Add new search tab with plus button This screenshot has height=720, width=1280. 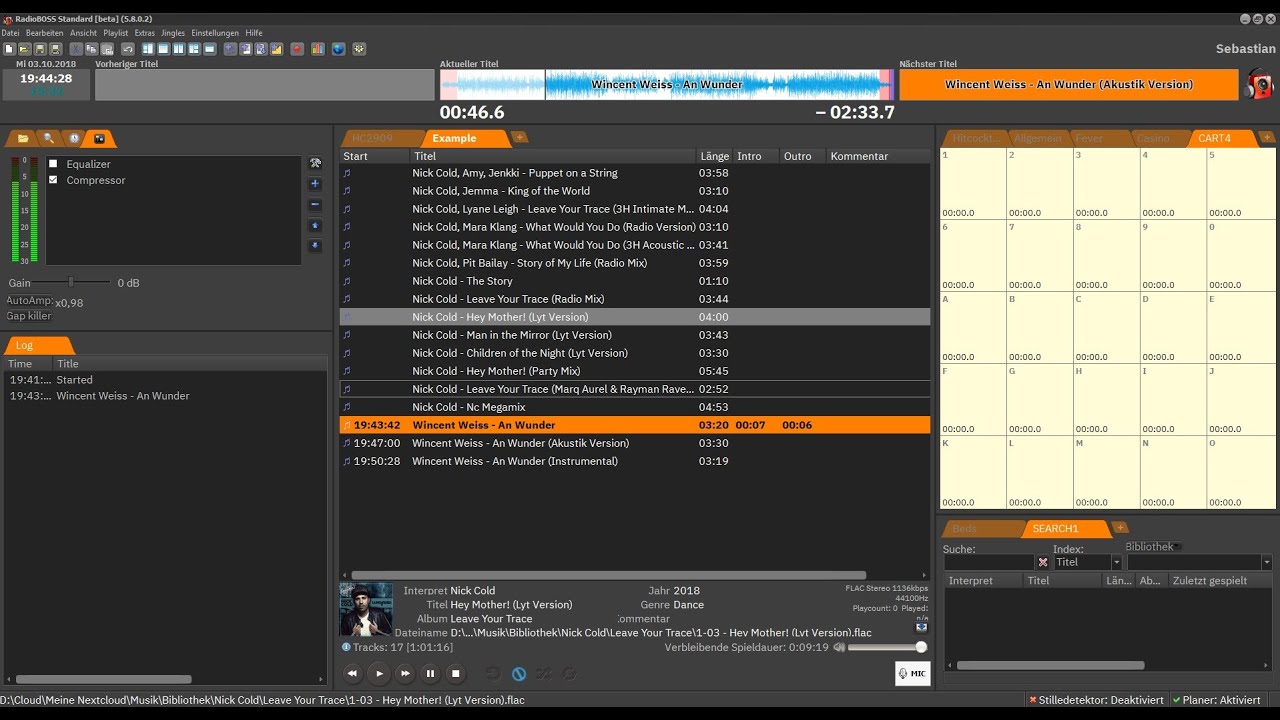(x=1120, y=527)
